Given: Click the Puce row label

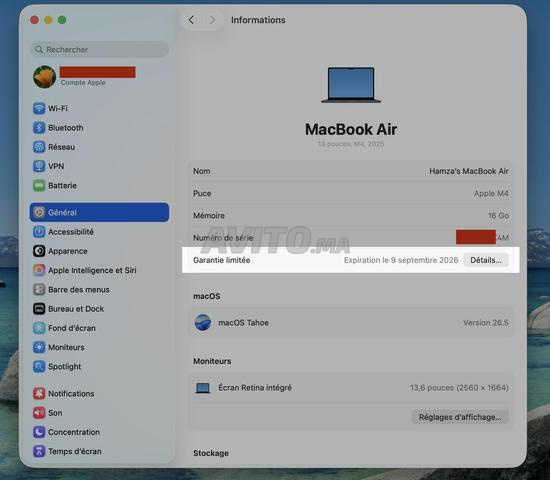Looking at the screenshot, I should click(x=202, y=193).
